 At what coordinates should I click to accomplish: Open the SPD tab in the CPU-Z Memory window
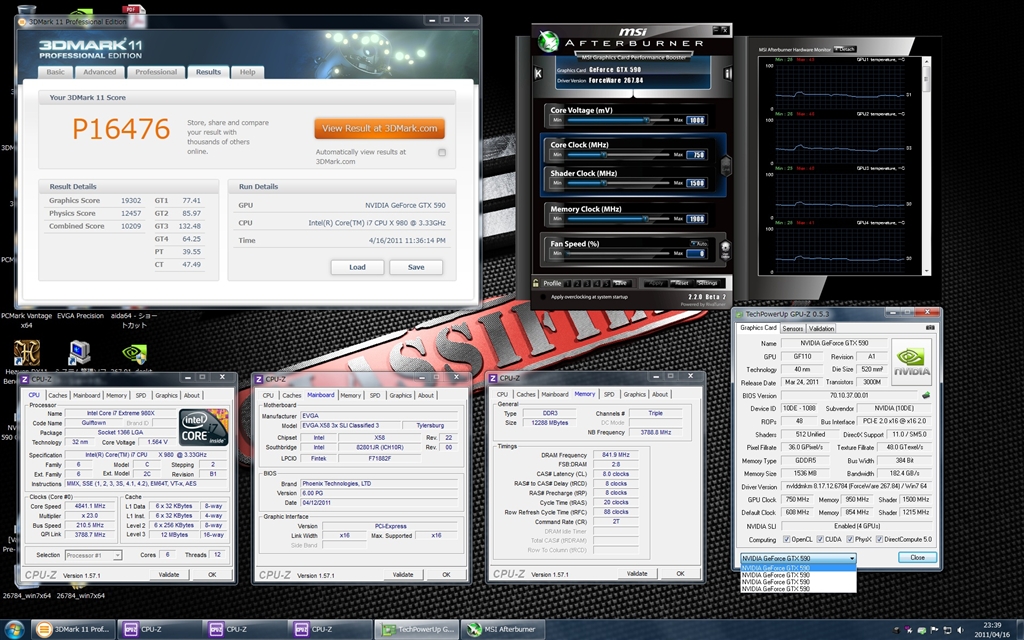(609, 394)
